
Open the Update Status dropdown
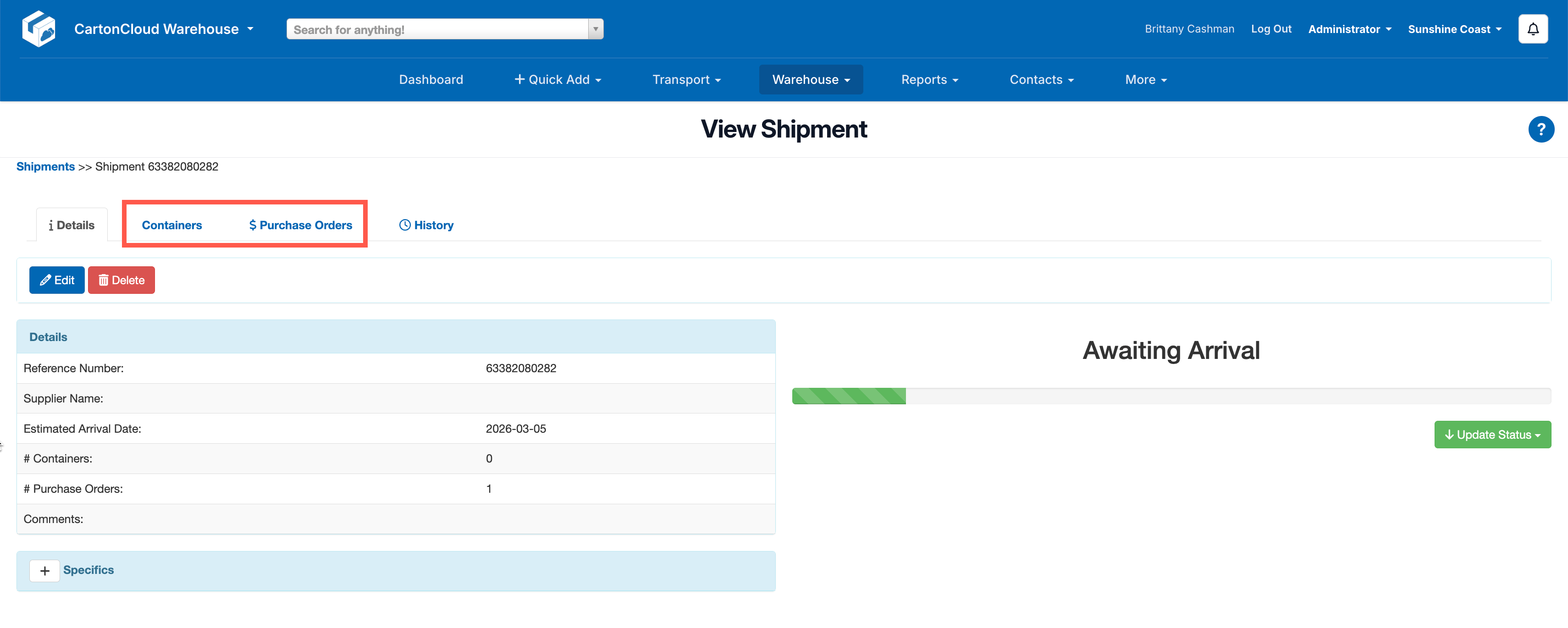(1492, 435)
